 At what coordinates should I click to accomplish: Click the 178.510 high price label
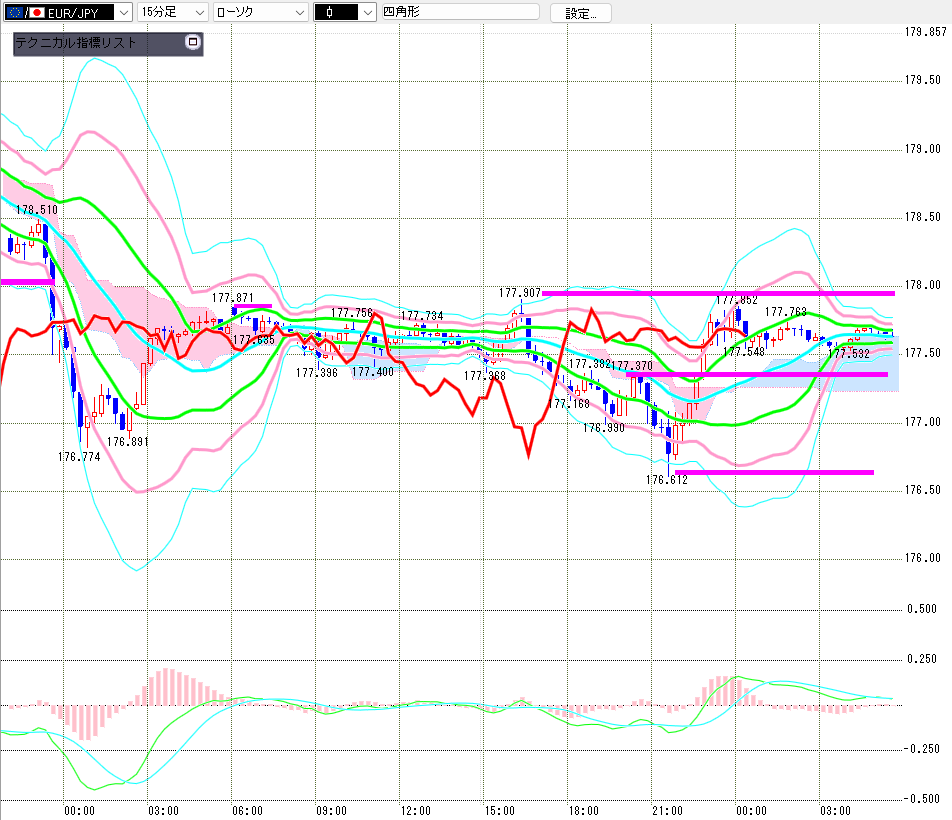coord(37,210)
